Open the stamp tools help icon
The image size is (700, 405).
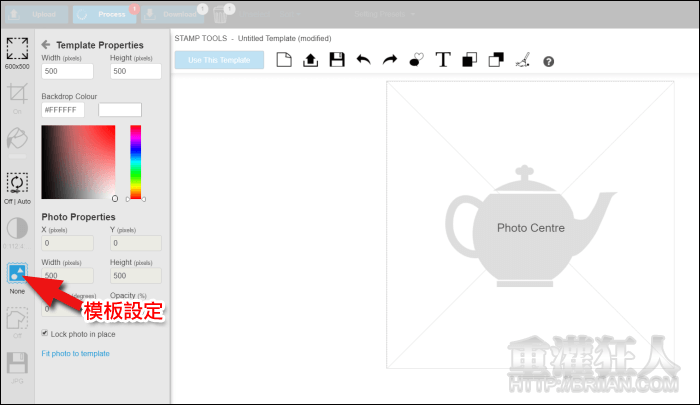click(548, 61)
